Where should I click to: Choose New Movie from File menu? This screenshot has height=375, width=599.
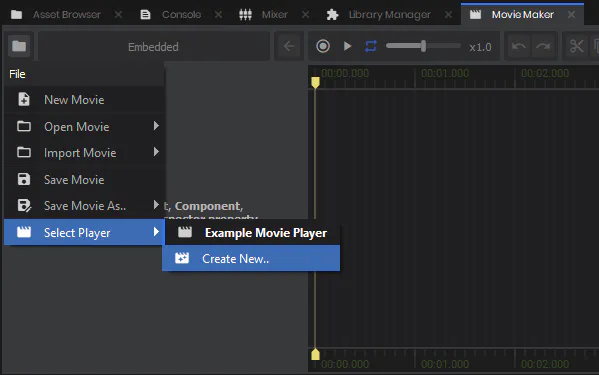[84, 100]
